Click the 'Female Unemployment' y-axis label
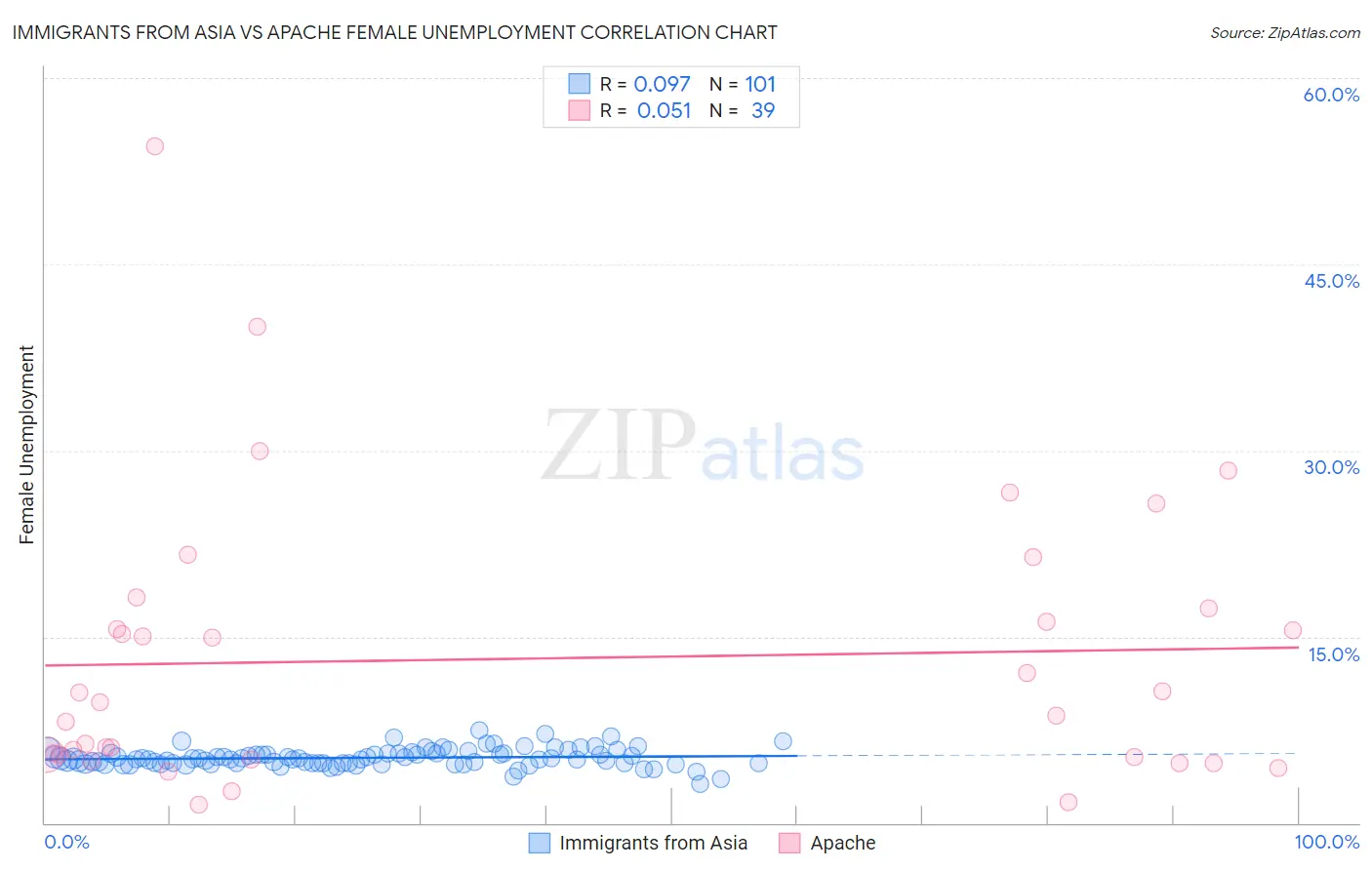The width and height of the screenshot is (1372, 870). (26, 445)
